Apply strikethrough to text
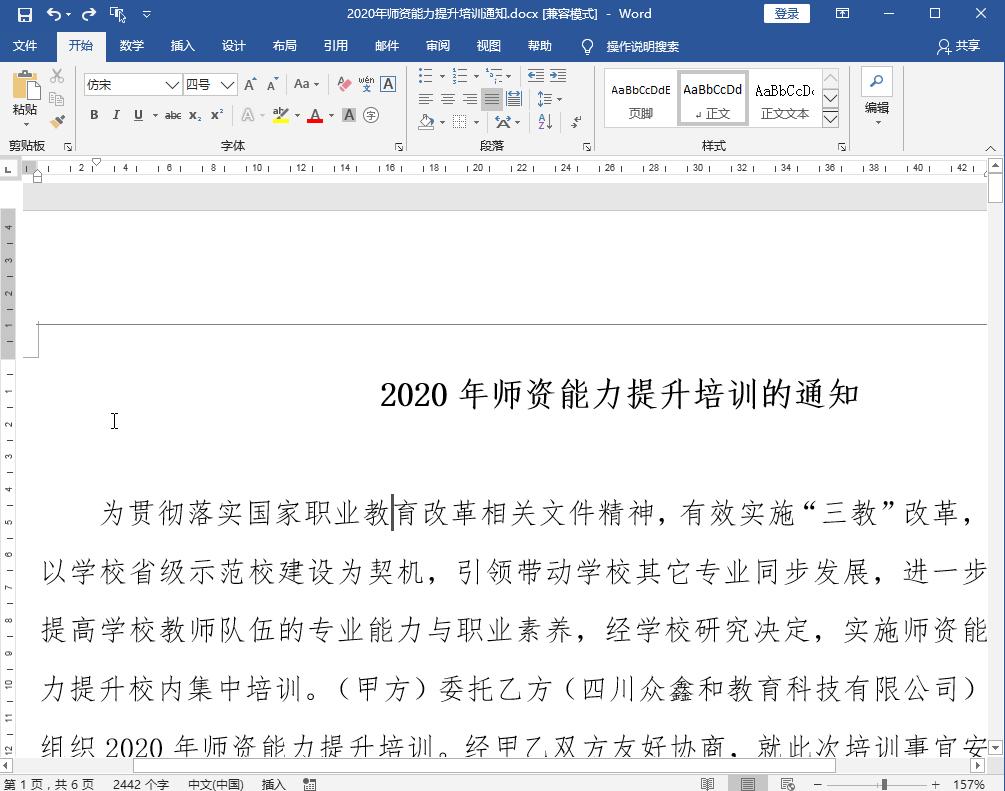This screenshot has width=1005, height=791. [174, 115]
